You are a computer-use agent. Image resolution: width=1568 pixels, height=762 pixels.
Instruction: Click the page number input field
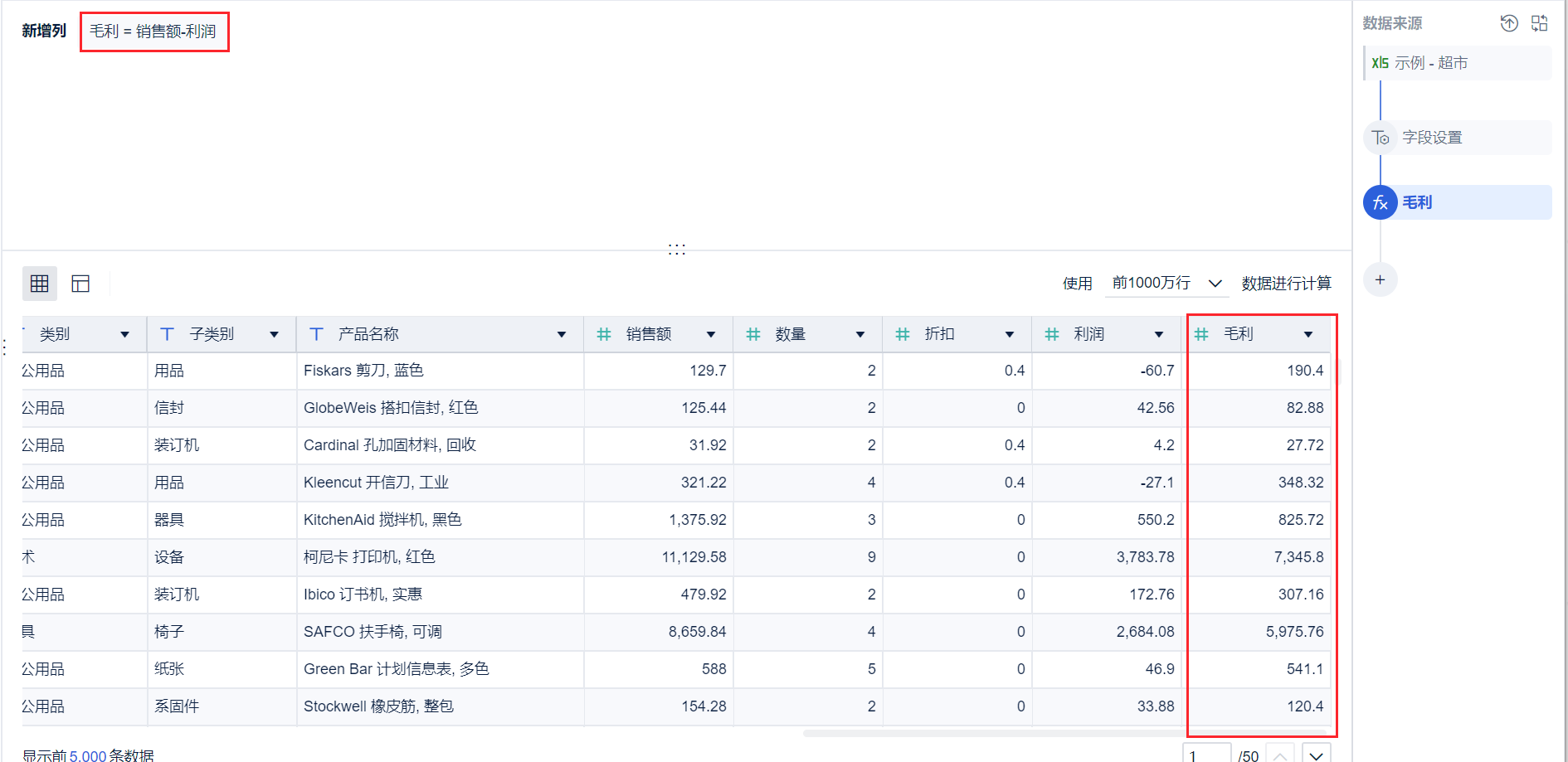pos(1205,755)
